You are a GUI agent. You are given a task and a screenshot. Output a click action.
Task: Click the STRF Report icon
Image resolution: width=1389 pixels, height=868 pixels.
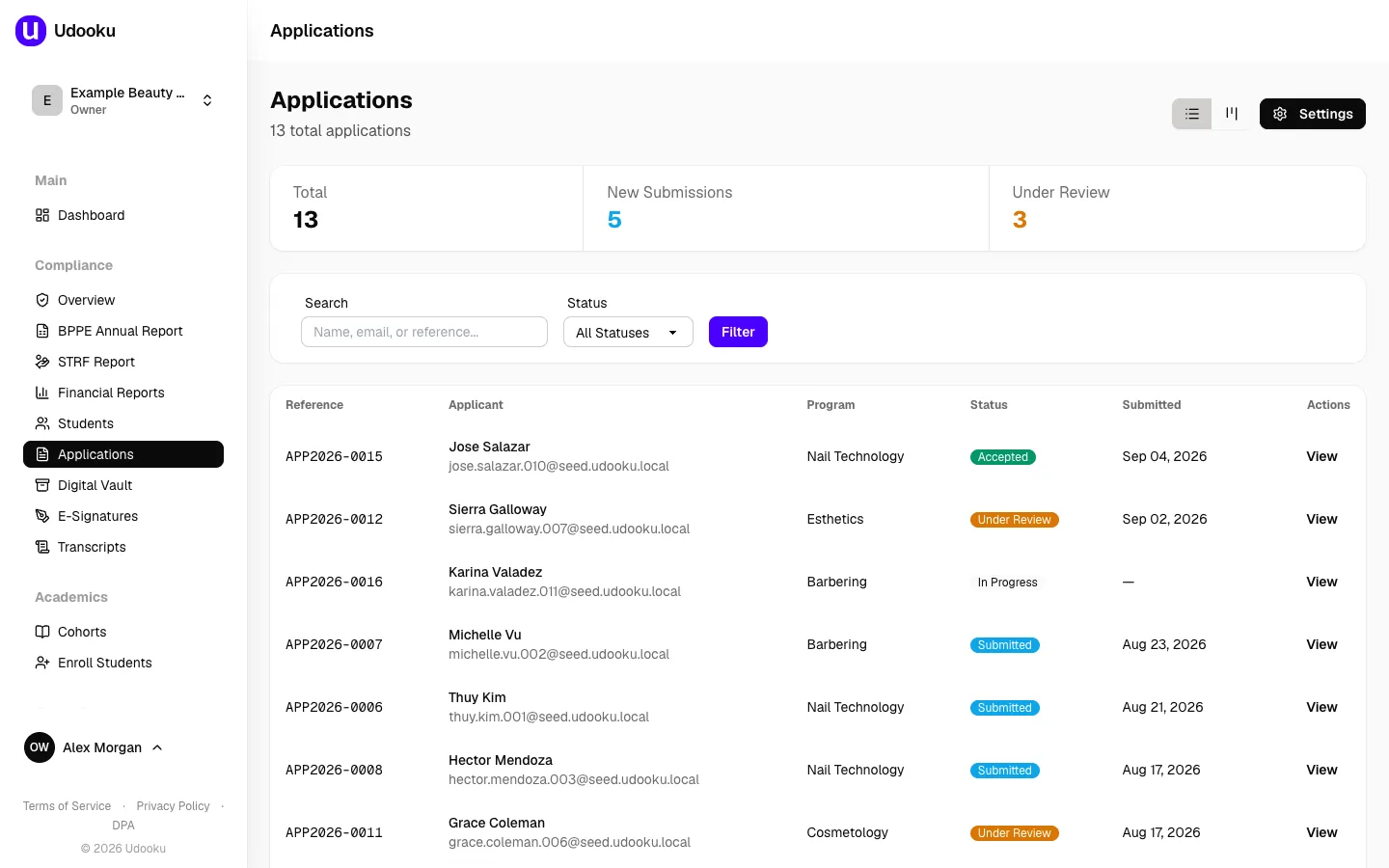point(42,362)
